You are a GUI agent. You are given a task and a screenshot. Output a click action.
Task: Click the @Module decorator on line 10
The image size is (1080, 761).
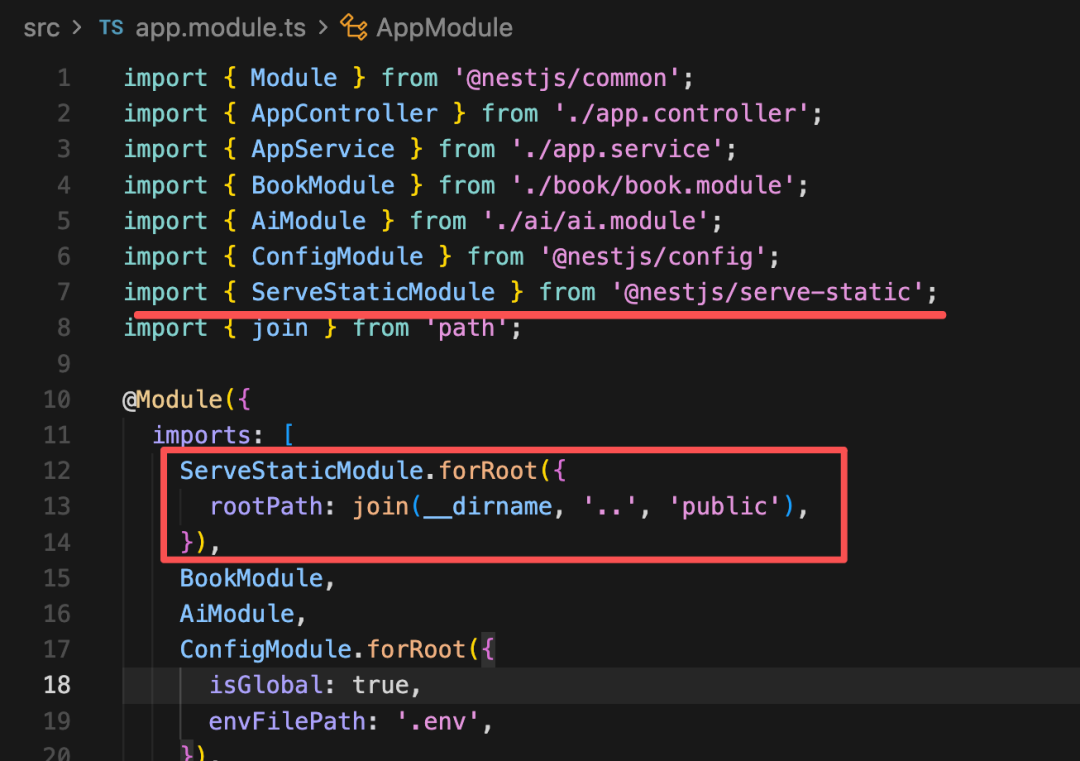point(172,399)
